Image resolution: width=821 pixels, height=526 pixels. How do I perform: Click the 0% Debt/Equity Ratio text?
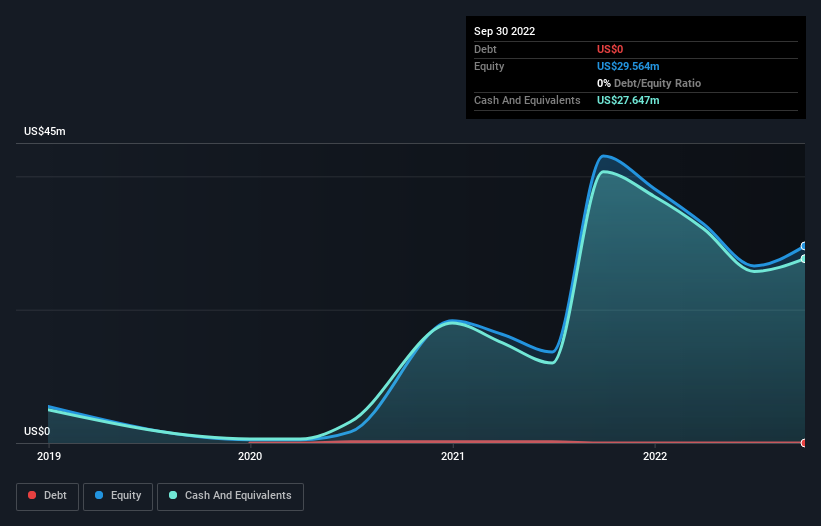click(x=649, y=83)
